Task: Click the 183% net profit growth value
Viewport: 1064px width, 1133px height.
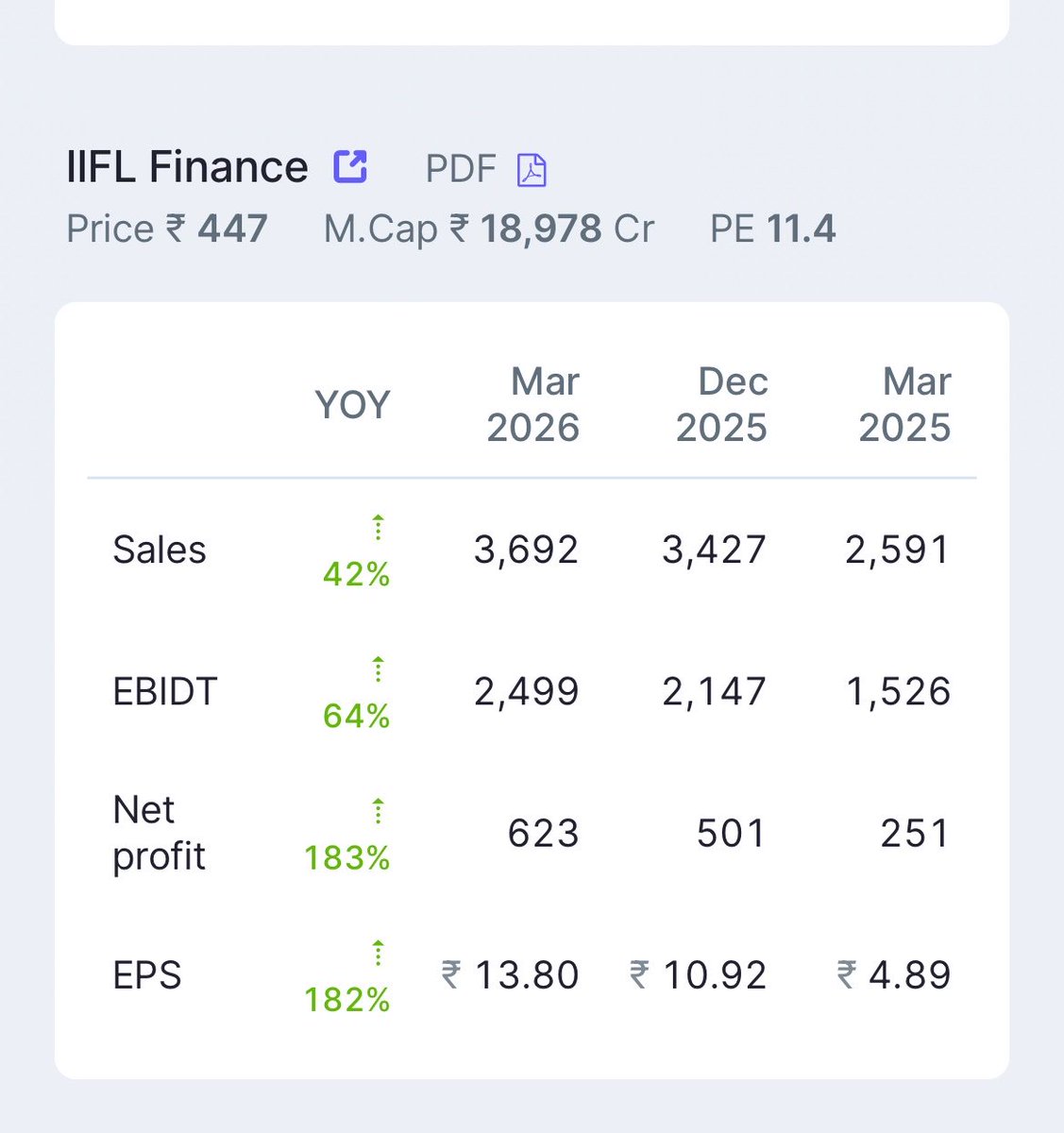Action: (x=346, y=857)
